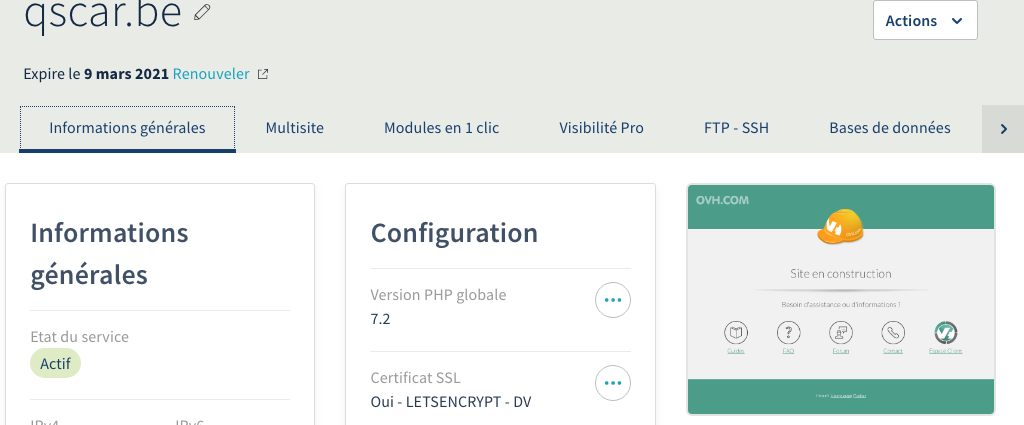Open the PHP version options menu
1024x425 pixels.
pos(613,300)
